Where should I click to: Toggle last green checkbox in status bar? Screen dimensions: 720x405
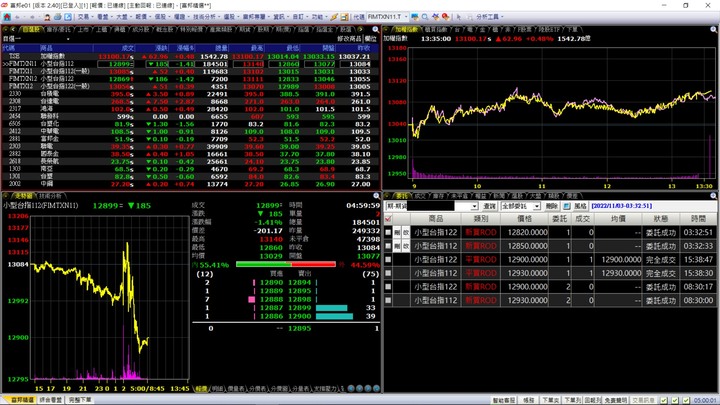point(686,400)
